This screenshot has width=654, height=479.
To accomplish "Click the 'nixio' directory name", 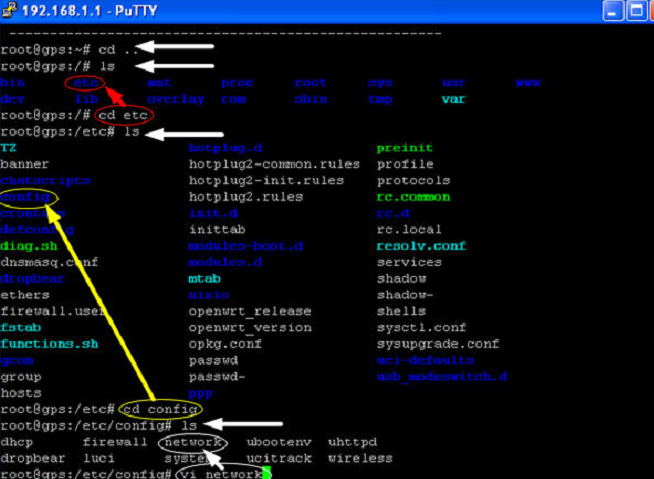I will 209,295.
